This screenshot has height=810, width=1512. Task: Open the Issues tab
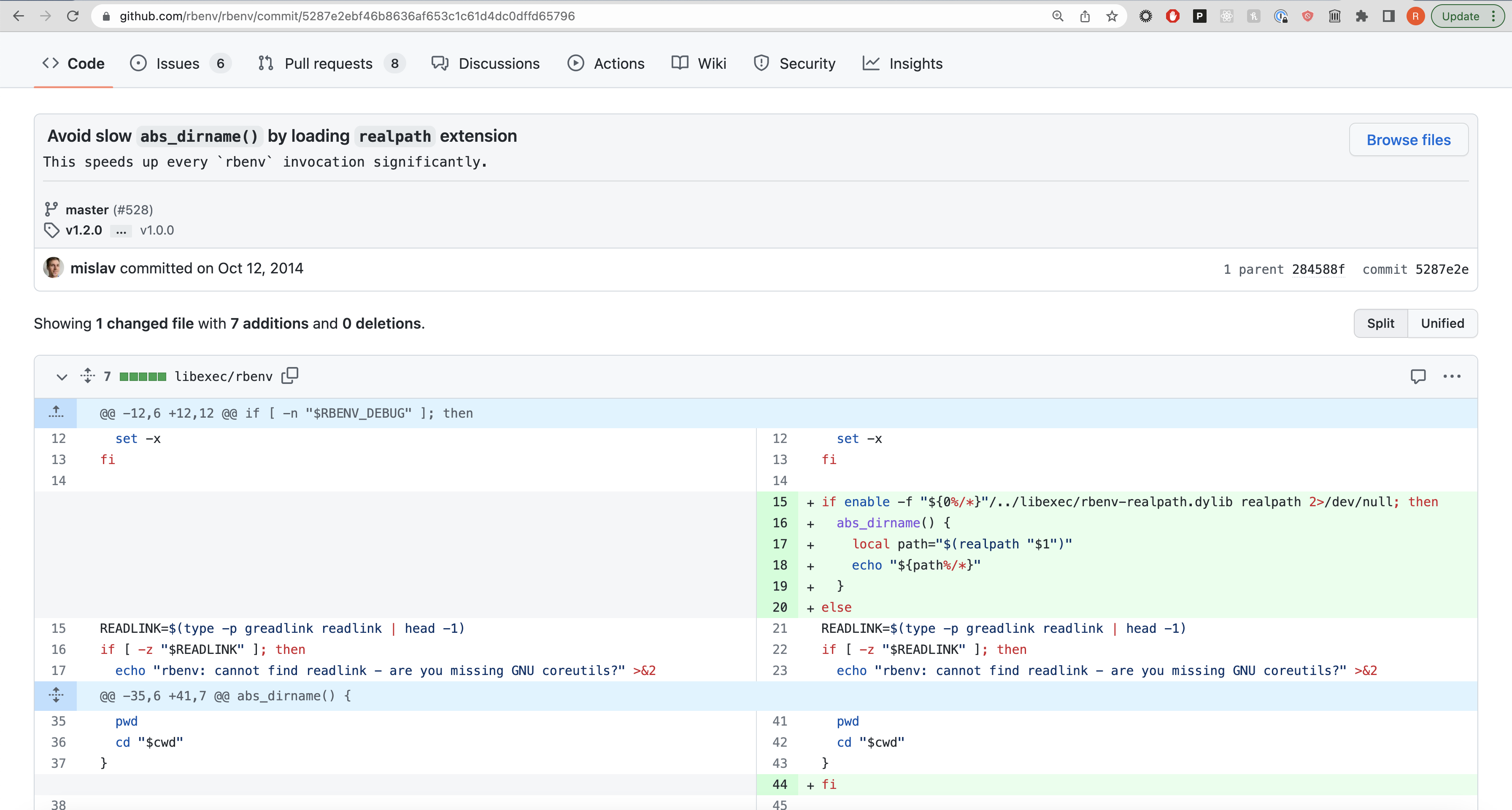[181, 63]
